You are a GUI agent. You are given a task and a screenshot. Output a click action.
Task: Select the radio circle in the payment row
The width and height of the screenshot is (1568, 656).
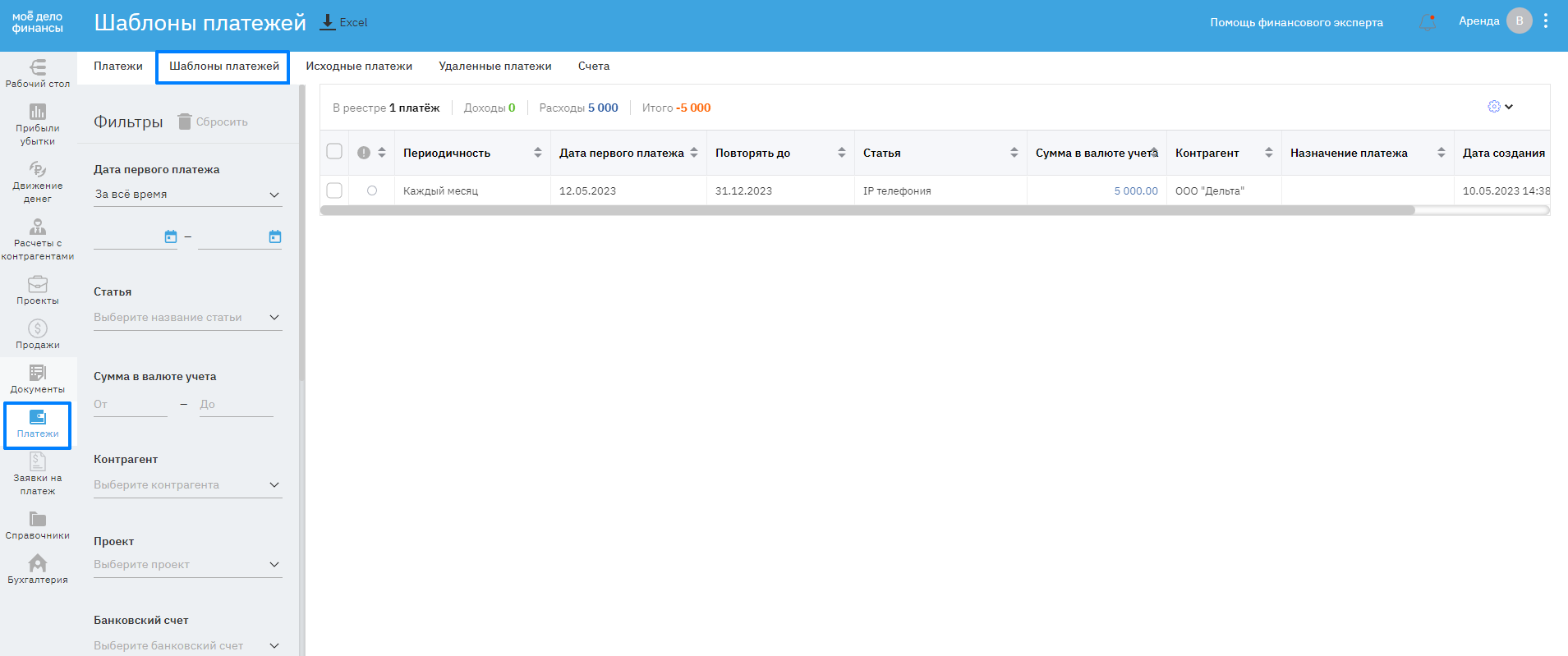click(372, 190)
